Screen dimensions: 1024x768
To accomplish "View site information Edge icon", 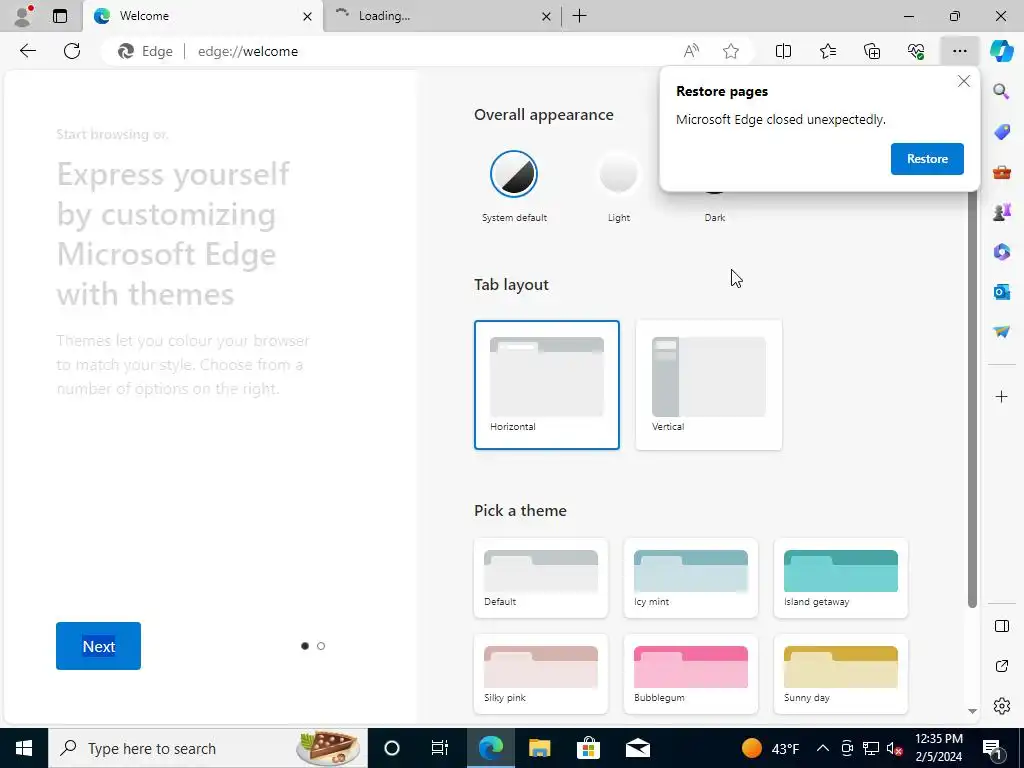I will click(145, 51).
